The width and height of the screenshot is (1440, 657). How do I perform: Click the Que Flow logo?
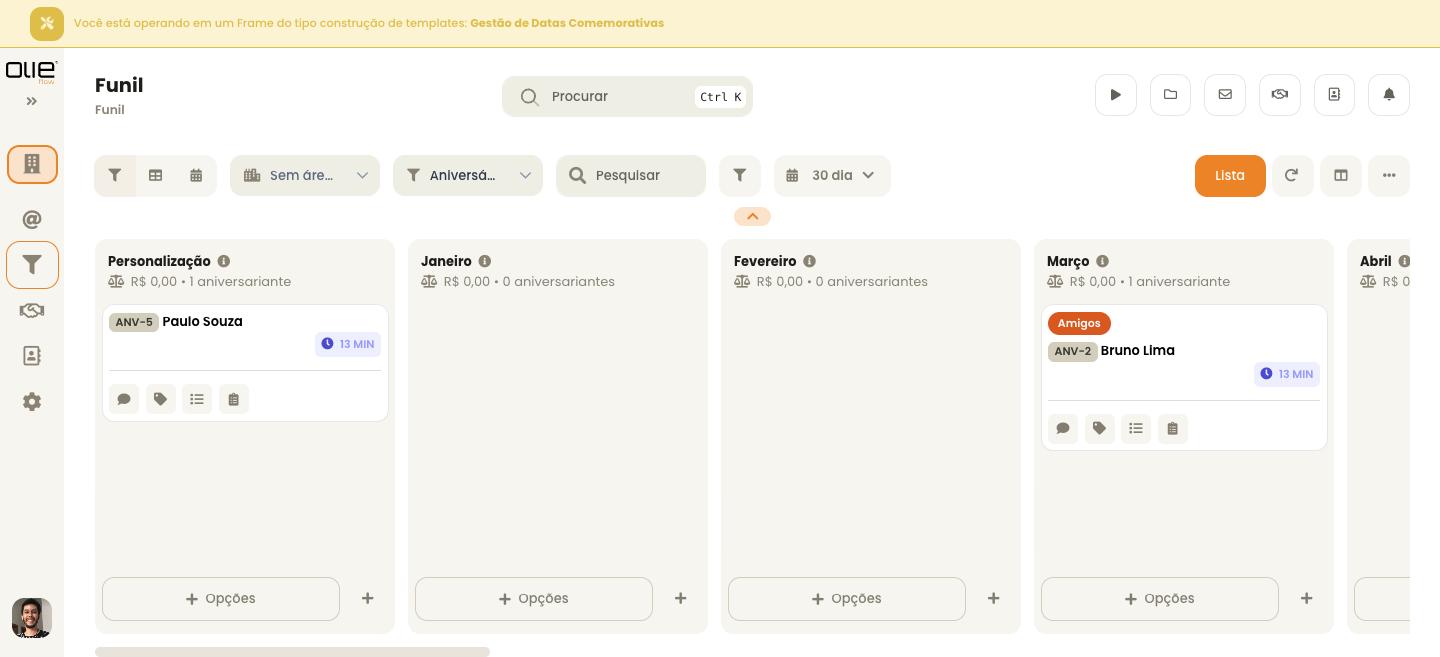[31, 71]
